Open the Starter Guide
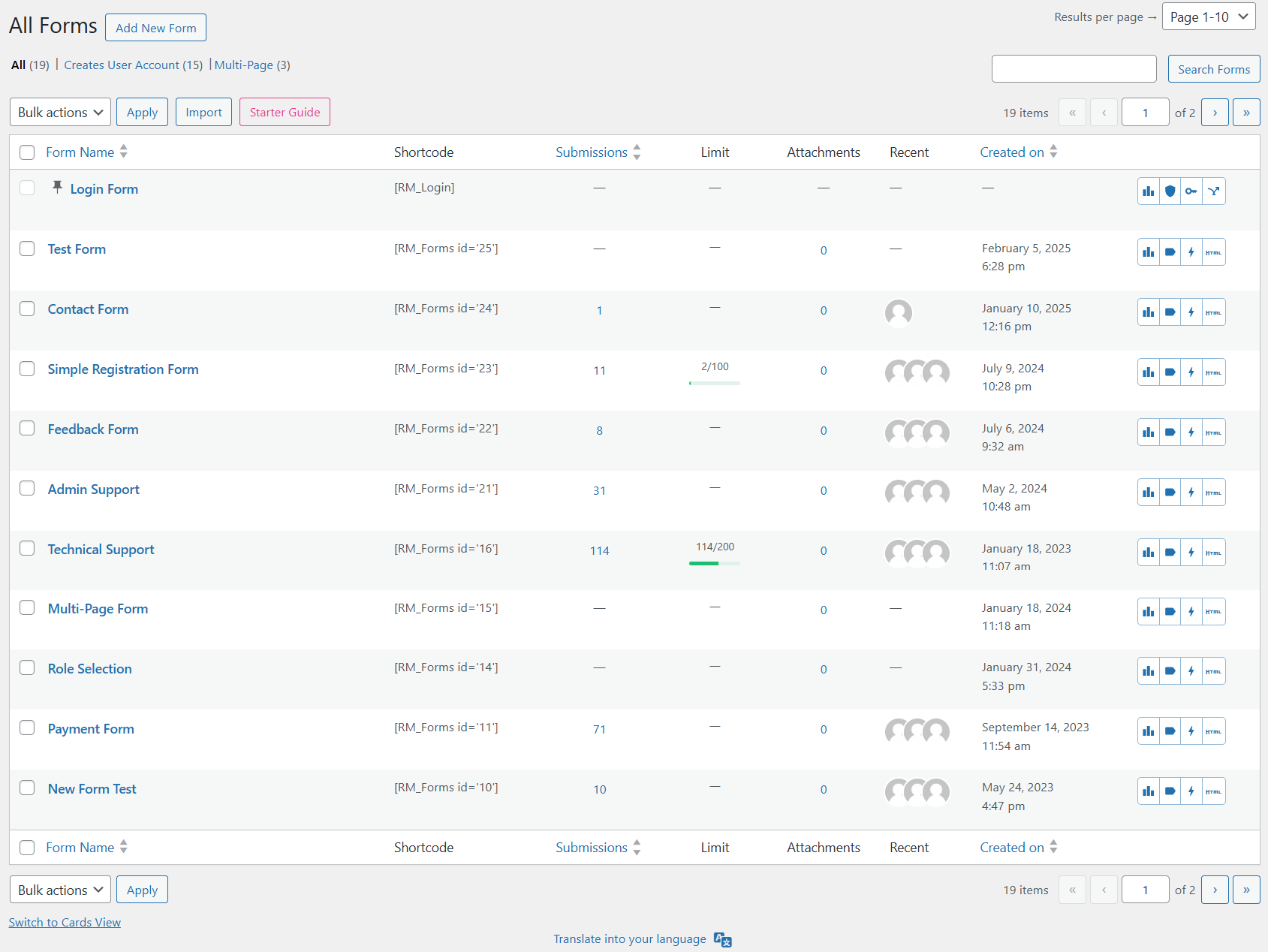1268x952 pixels. [284, 112]
